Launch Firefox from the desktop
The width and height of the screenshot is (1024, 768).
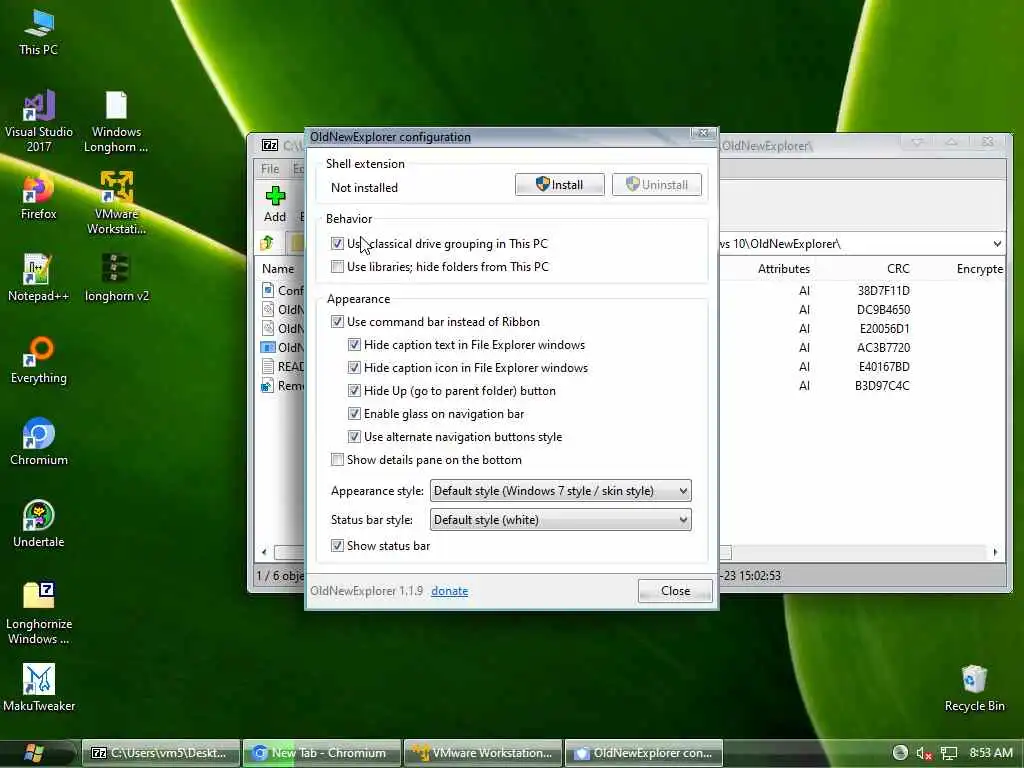pyautogui.click(x=39, y=196)
